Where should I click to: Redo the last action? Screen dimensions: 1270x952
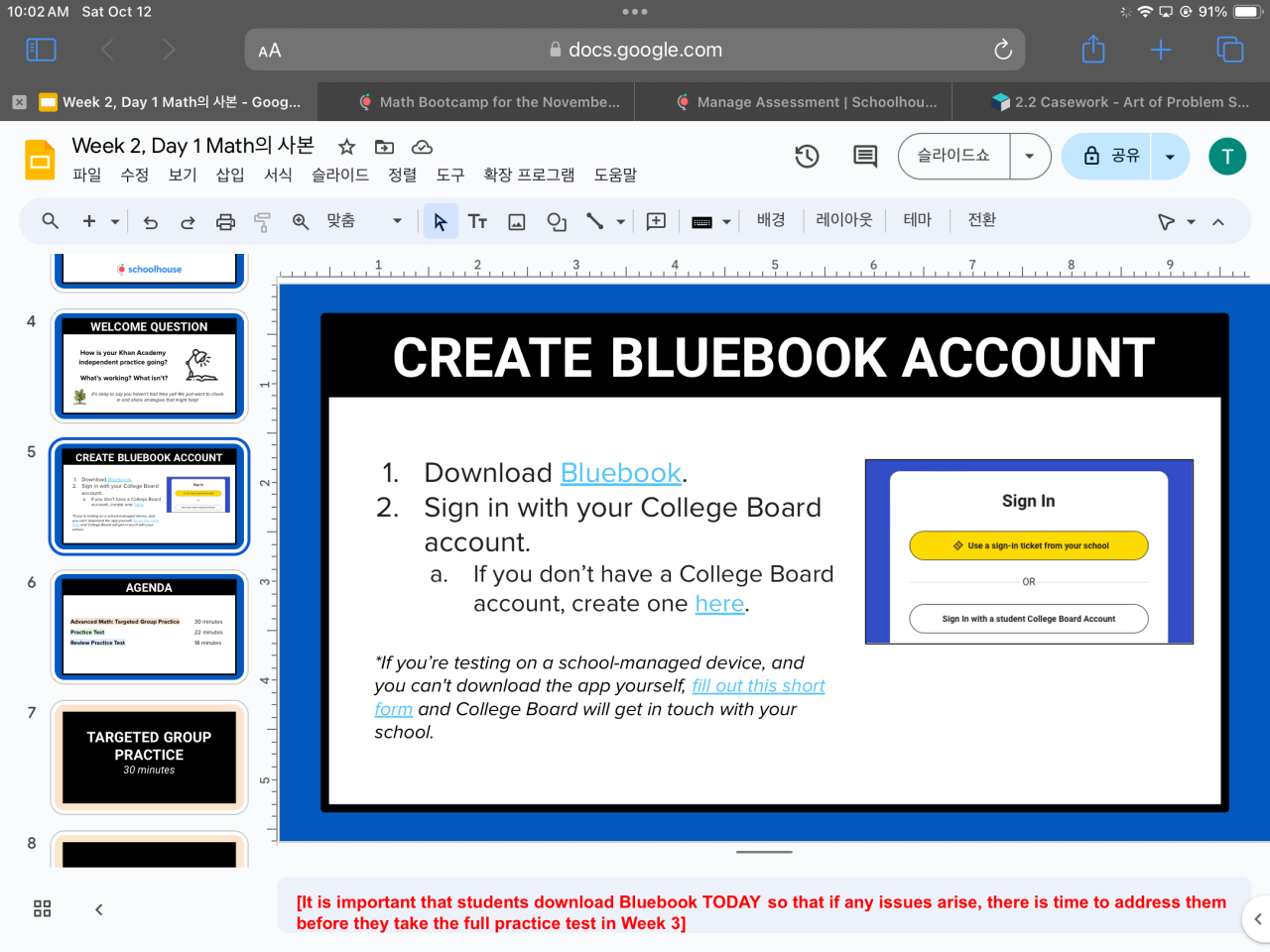tap(188, 222)
